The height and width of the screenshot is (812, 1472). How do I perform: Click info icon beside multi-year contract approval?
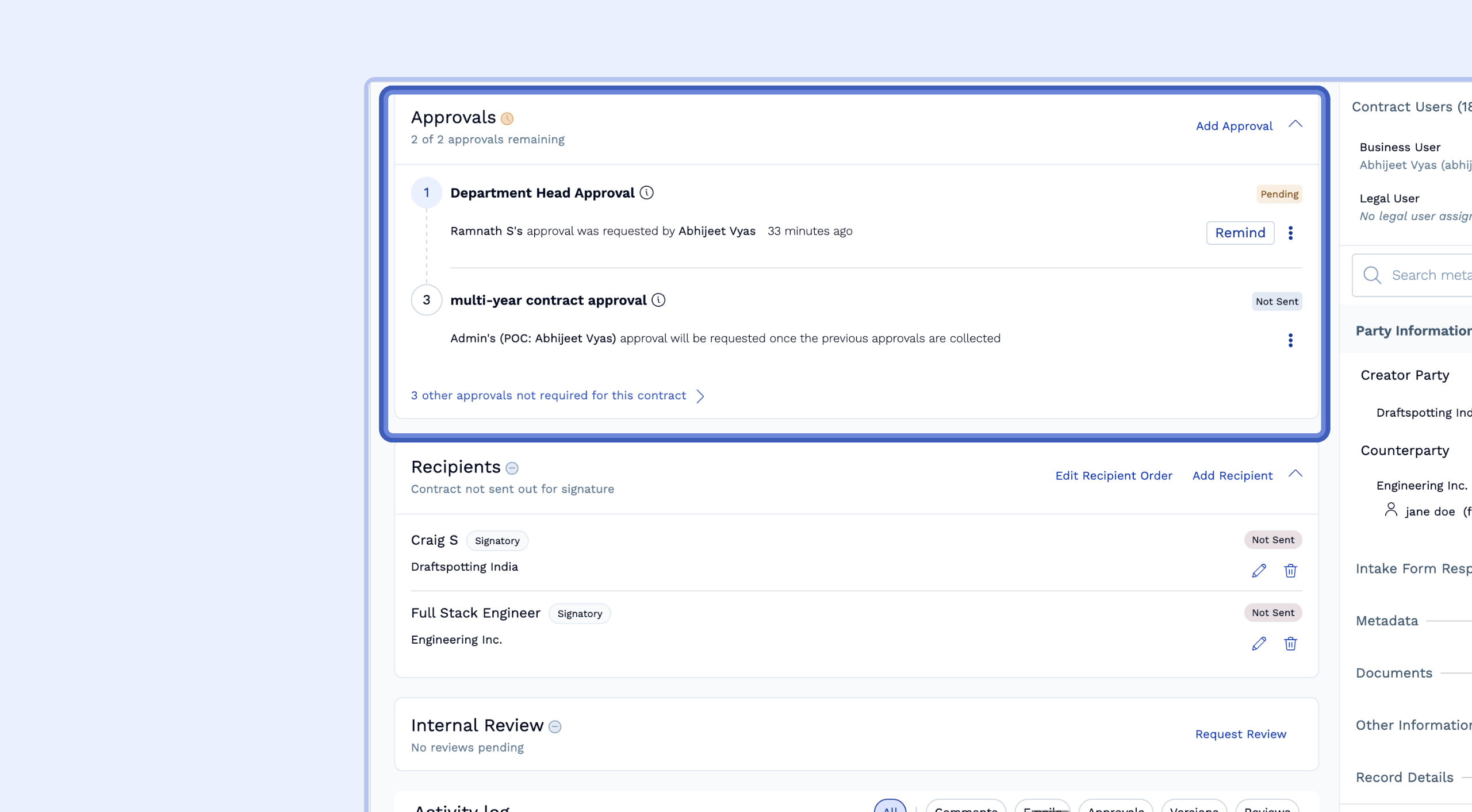click(x=658, y=300)
